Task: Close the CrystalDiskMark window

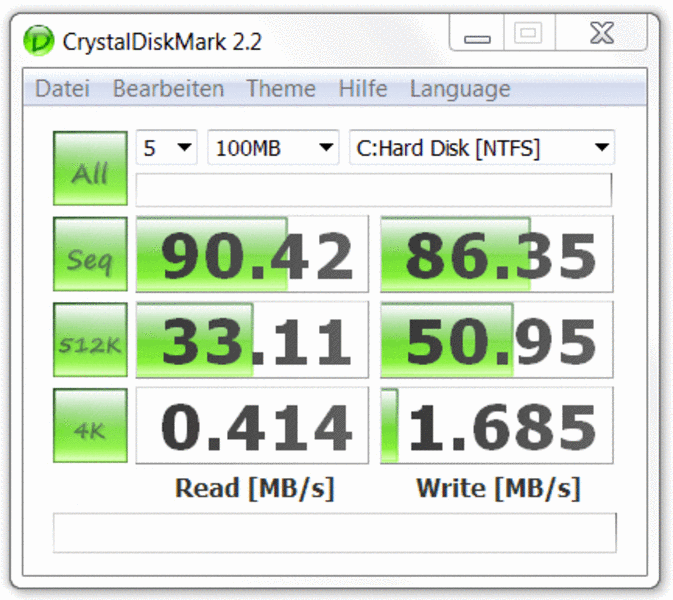Action: [x=601, y=33]
